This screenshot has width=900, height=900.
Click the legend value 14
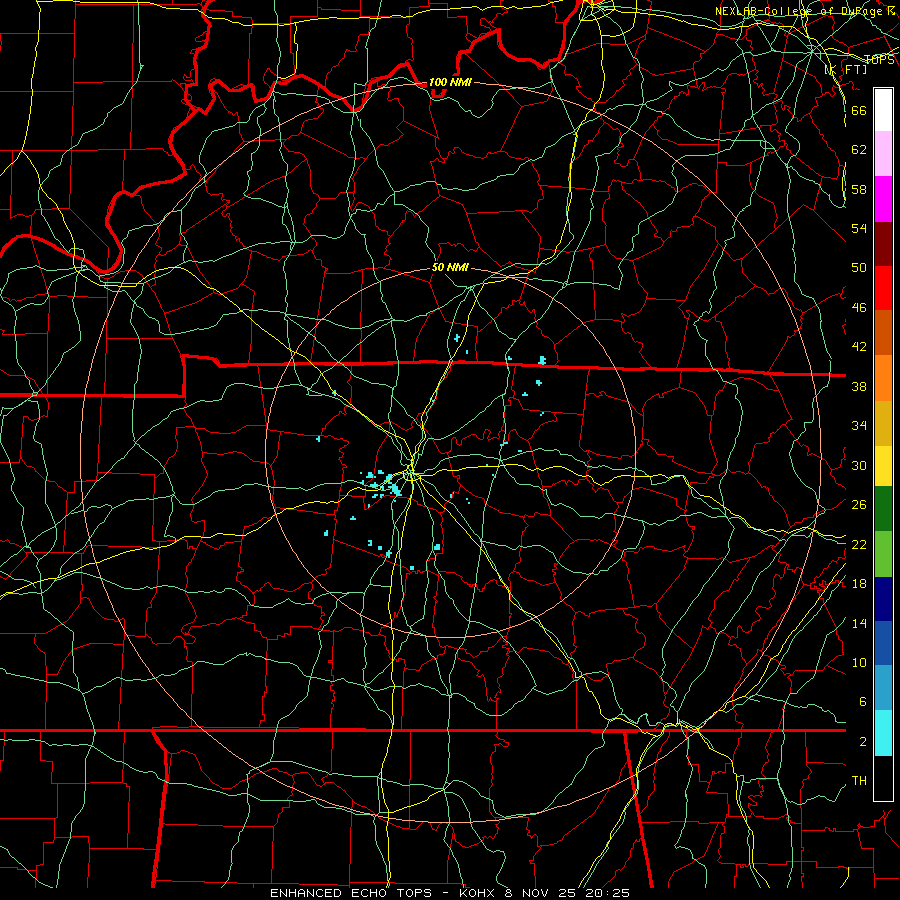[859, 623]
